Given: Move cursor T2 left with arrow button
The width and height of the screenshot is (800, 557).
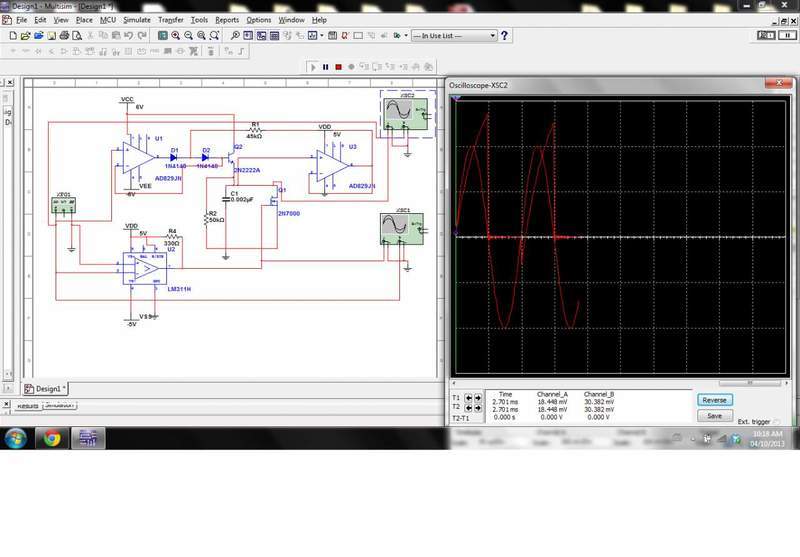Looking at the screenshot, I should coord(469,408).
